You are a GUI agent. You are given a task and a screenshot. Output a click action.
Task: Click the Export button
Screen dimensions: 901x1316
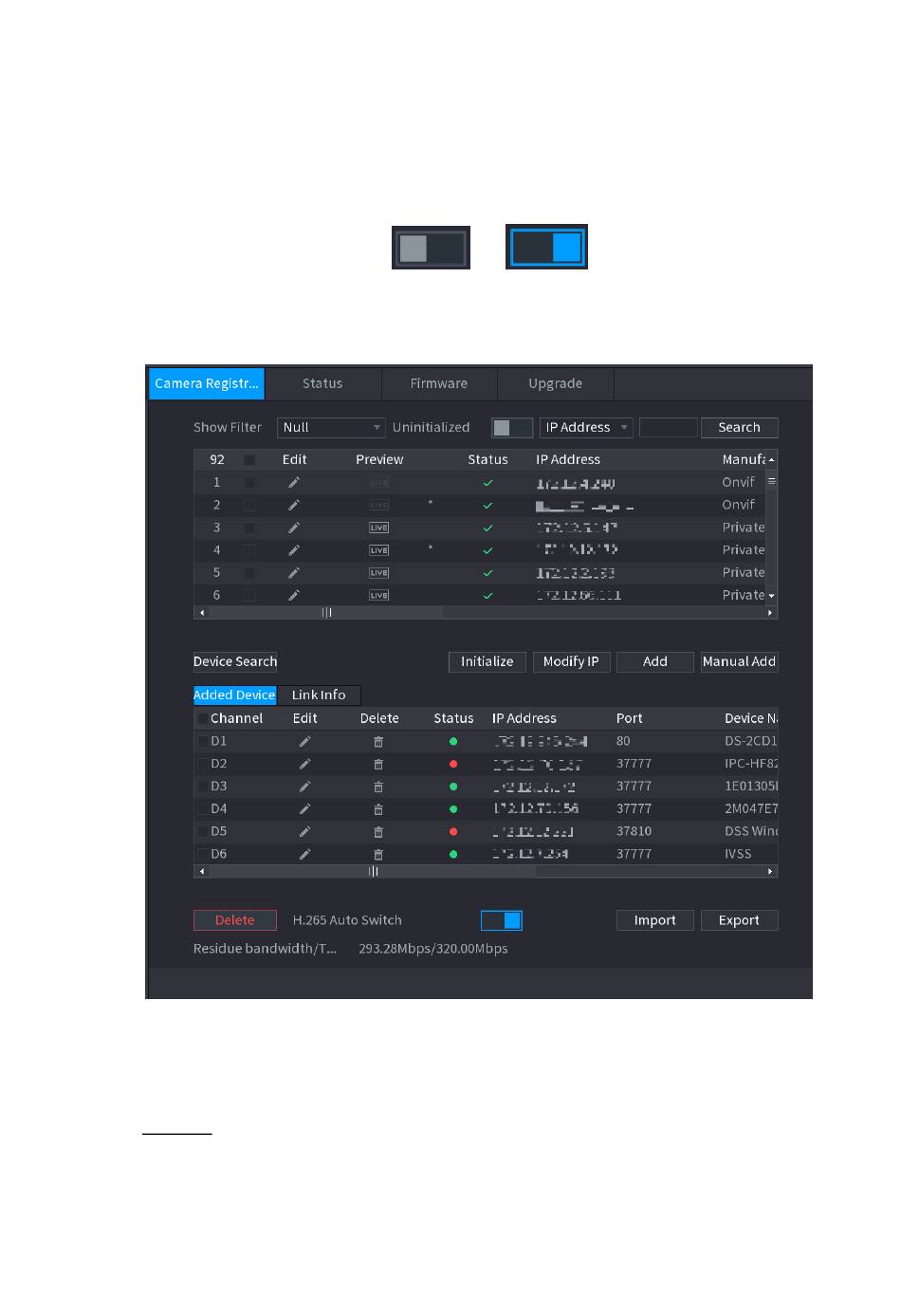point(739,920)
